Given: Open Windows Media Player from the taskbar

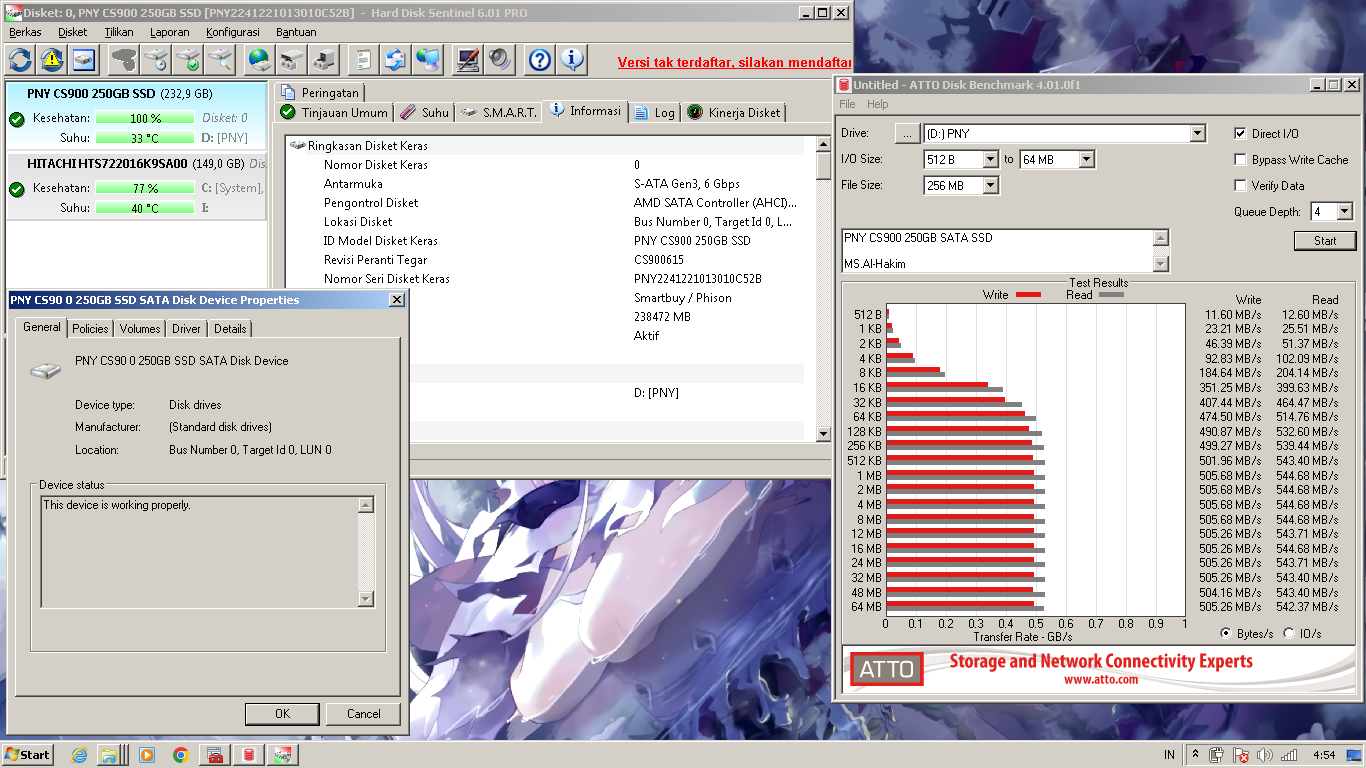Looking at the screenshot, I should [147, 755].
